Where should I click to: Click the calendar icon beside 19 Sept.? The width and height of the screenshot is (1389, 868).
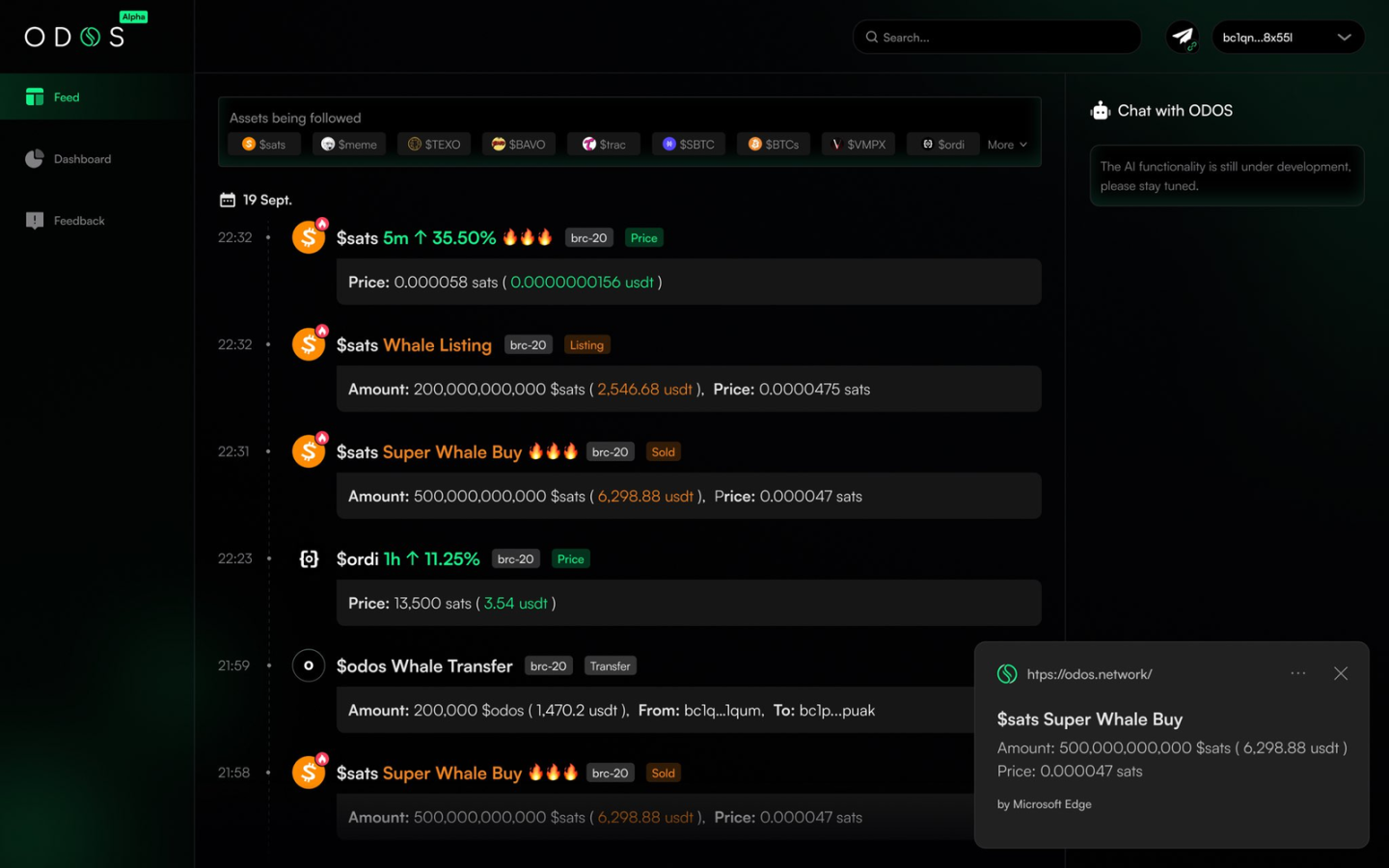click(x=228, y=200)
